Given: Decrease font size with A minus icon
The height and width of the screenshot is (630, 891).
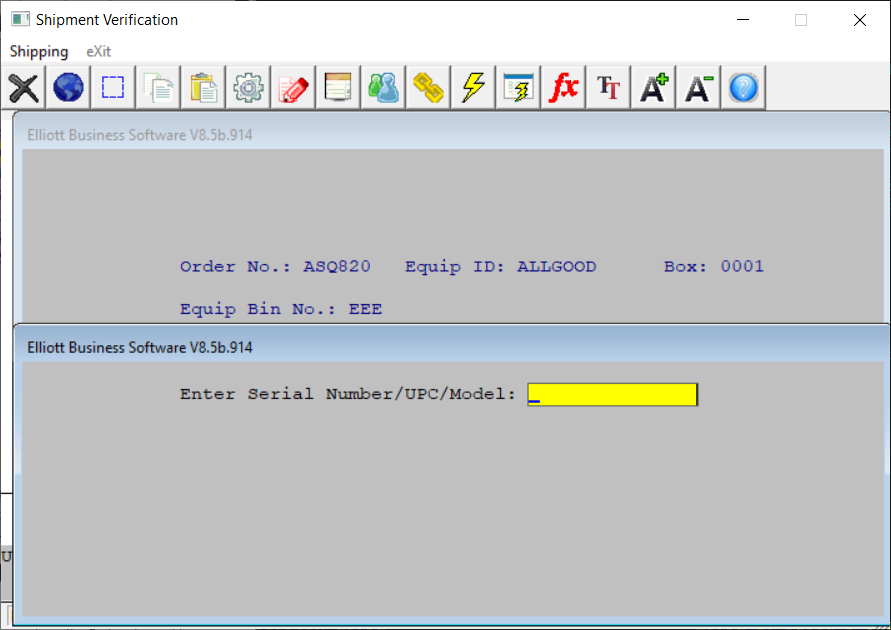Looking at the screenshot, I should click(x=698, y=87).
